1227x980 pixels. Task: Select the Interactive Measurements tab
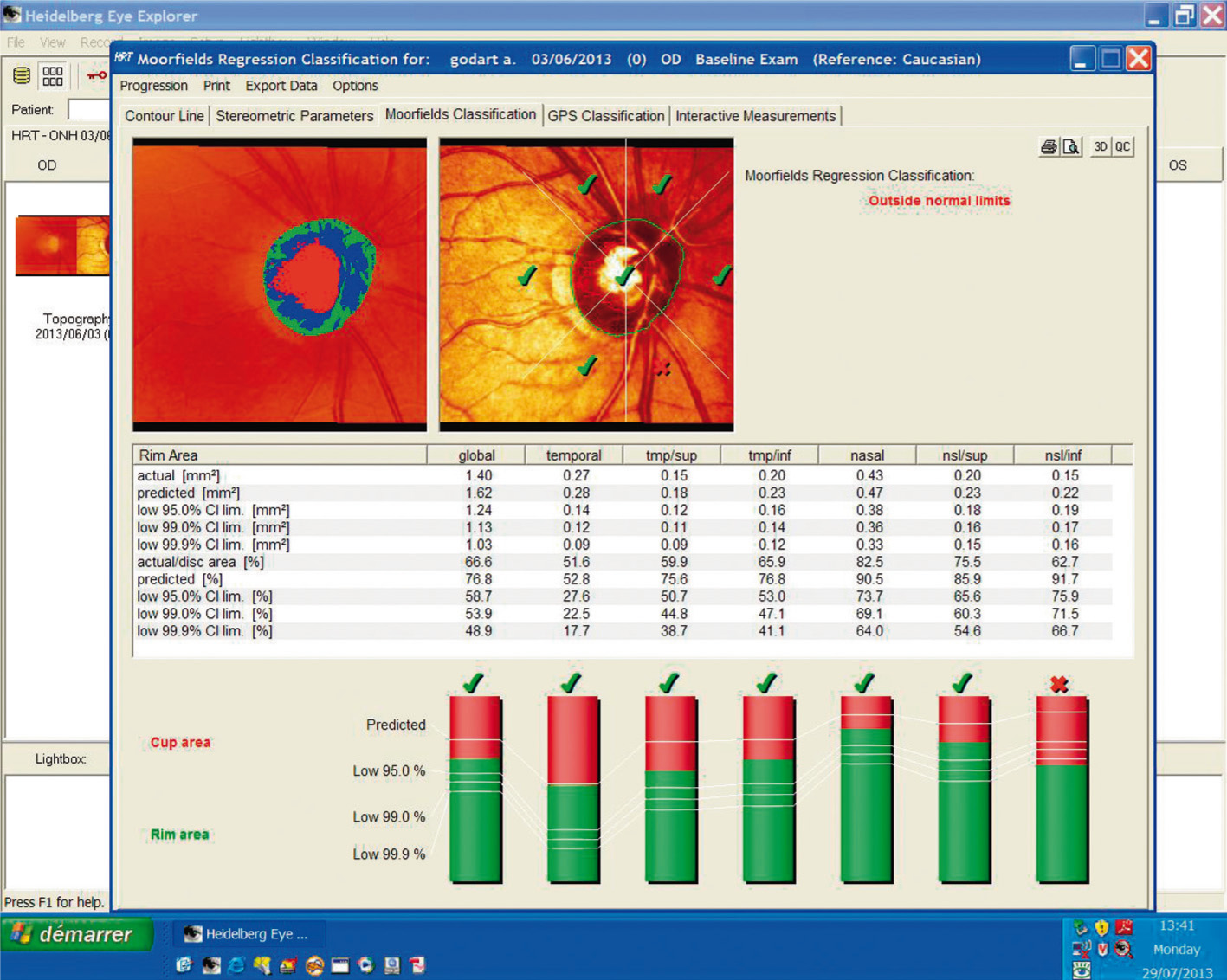(x=755, y=116)
